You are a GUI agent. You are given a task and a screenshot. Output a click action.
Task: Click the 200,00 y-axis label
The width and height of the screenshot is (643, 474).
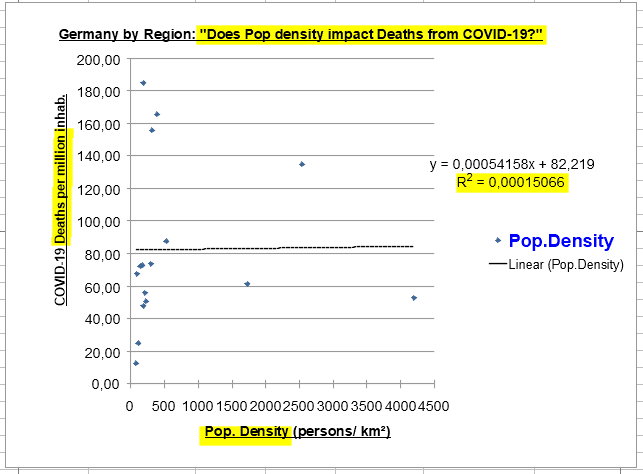[x=98, y=60]
